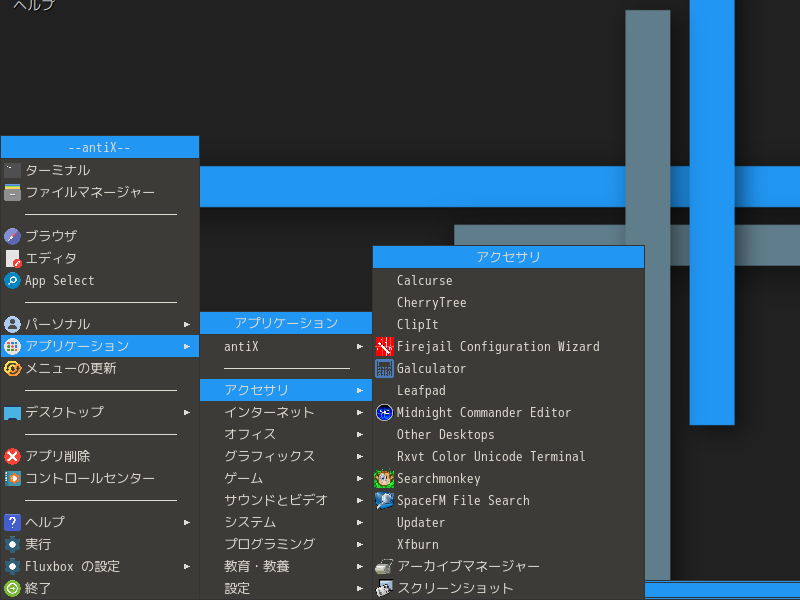Expand the インターネット submenu arrow

click(360, 412)
